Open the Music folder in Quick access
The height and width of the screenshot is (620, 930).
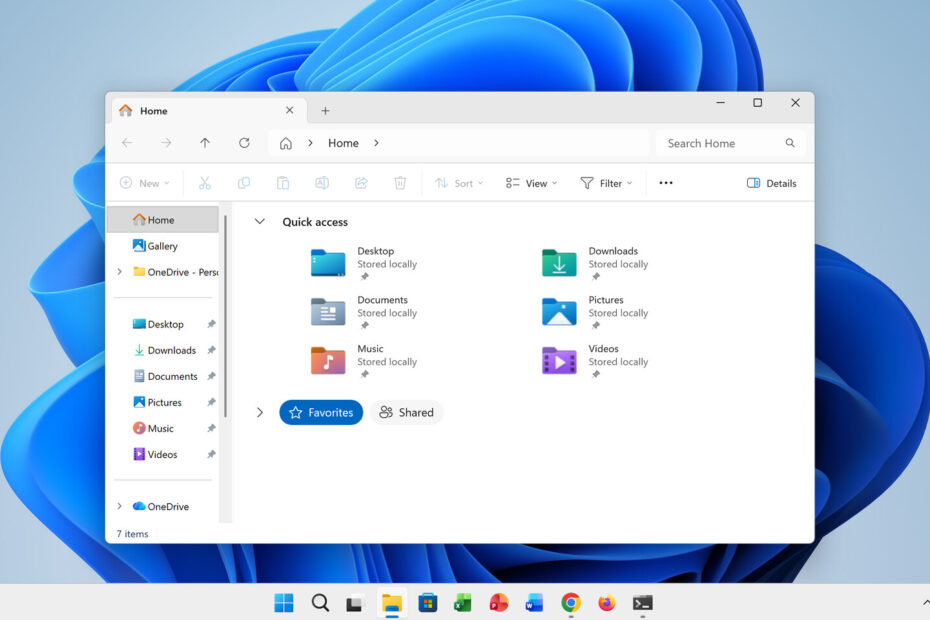click(328, 360)
